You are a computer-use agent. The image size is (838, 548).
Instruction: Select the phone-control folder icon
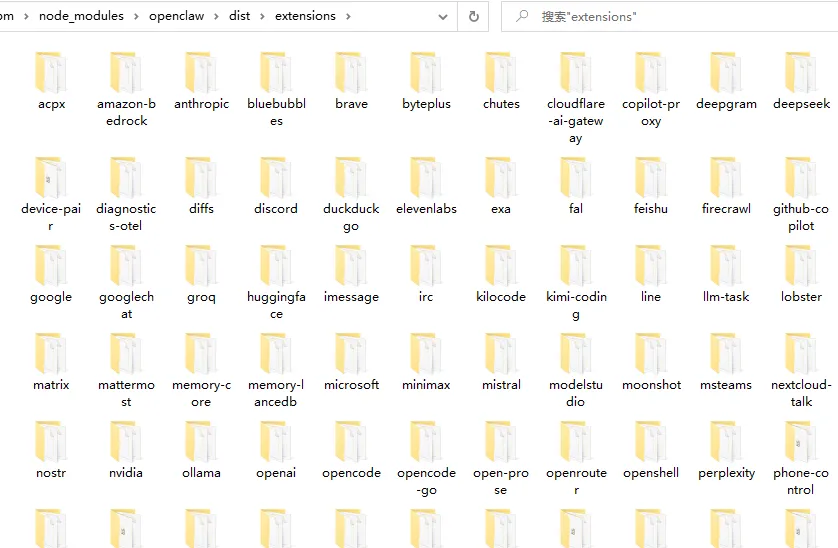(x=801, y=442)
